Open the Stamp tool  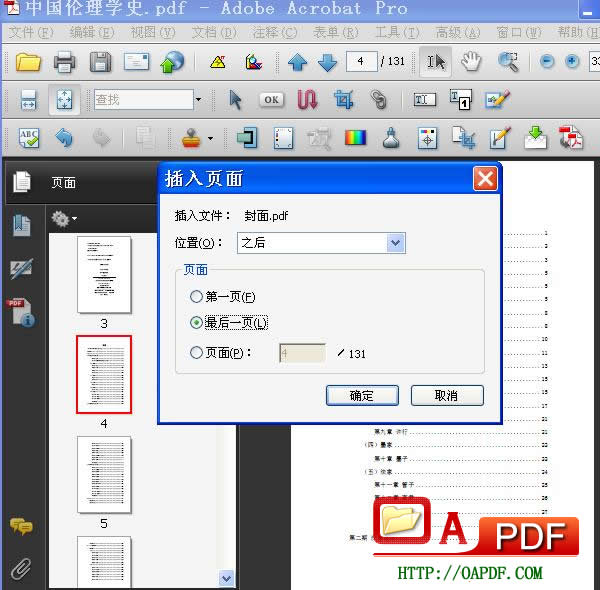[x=191, y=138]
